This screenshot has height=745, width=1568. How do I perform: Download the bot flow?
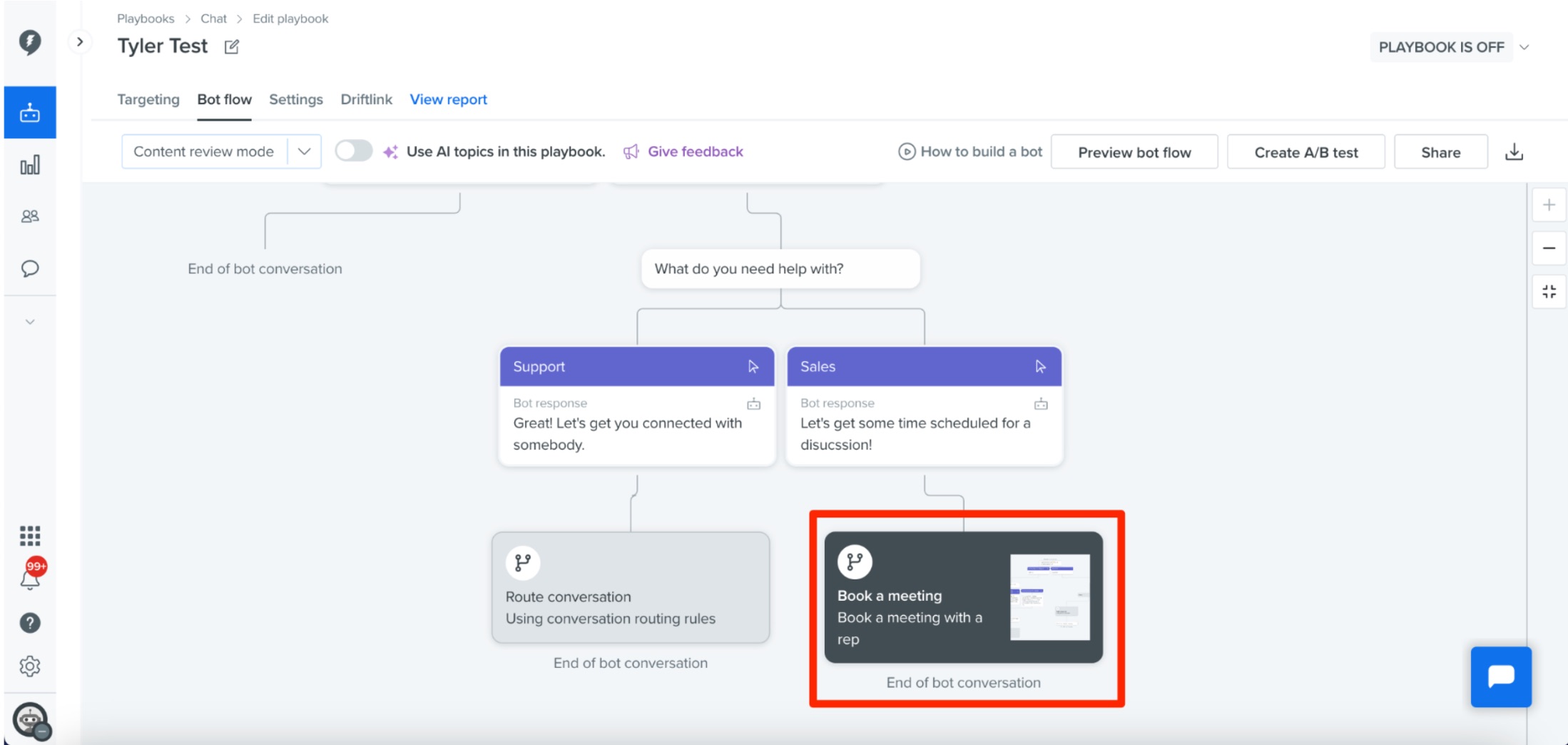[x=1514, y=152]
